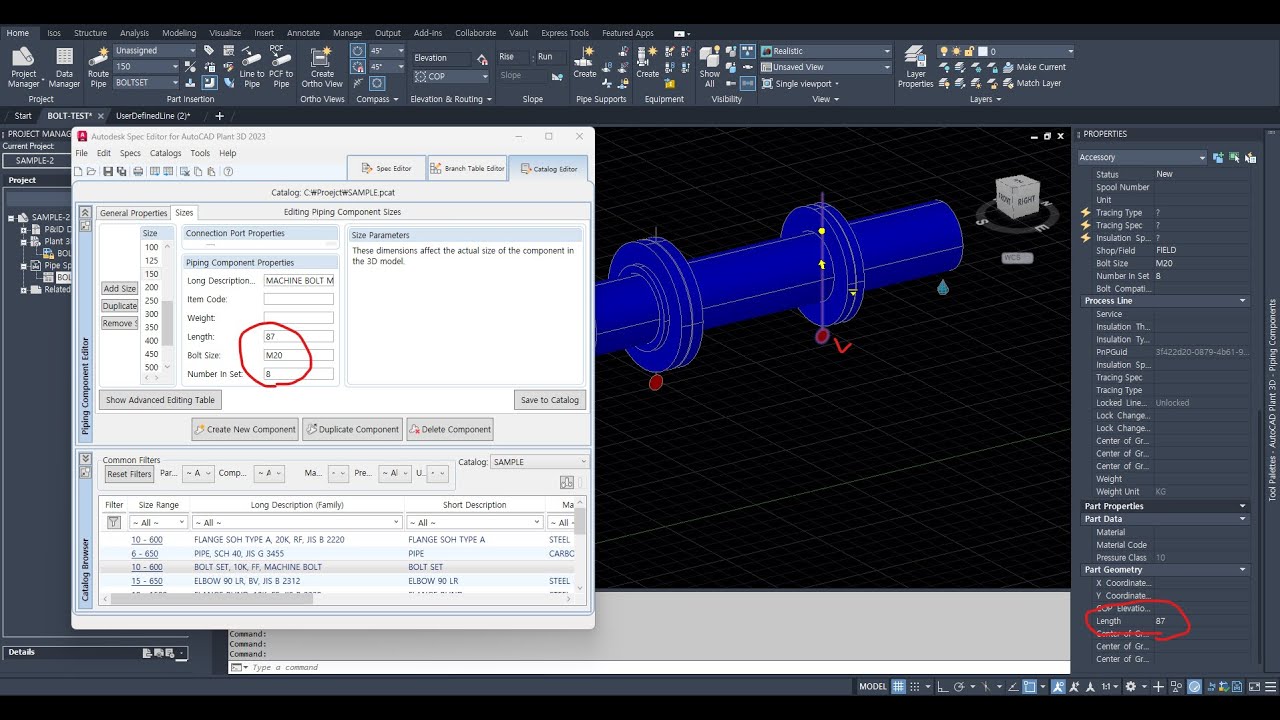Click Help icon in Spec Editor toolbar
Screen dimensions: 1280x720
tap(228, 171)
